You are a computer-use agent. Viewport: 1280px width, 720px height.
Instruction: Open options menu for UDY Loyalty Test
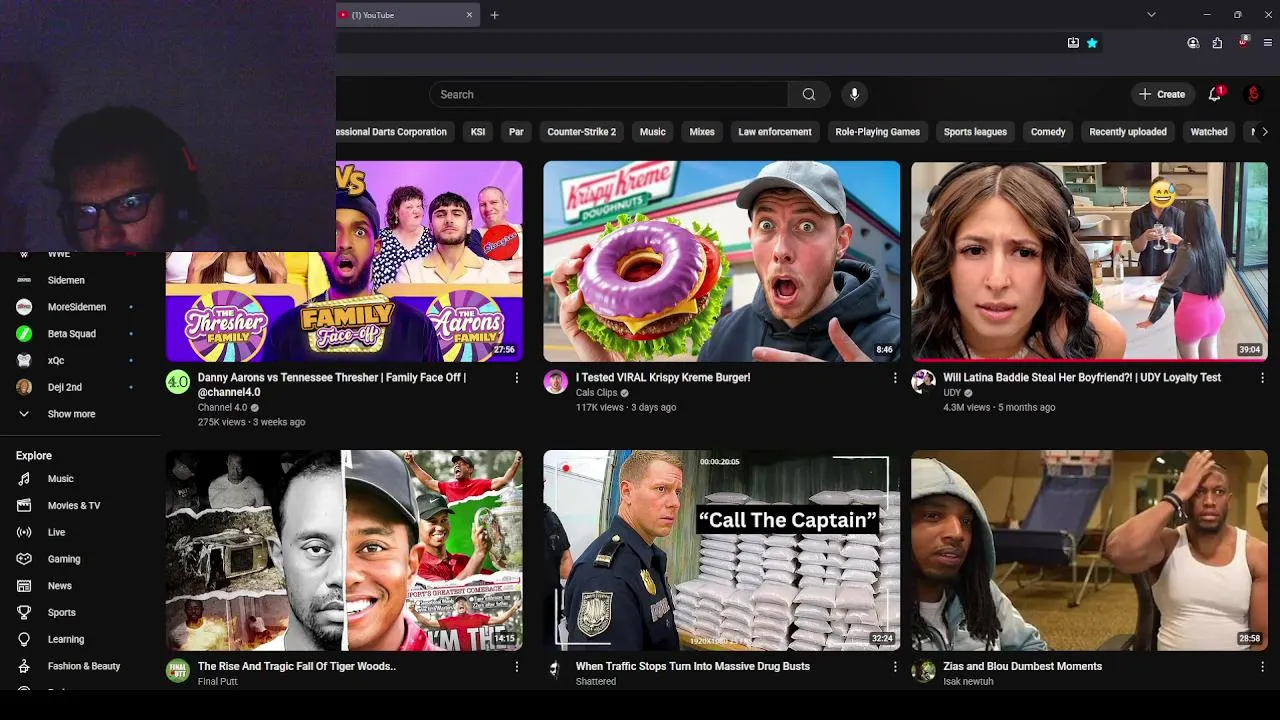(1262, 378)
